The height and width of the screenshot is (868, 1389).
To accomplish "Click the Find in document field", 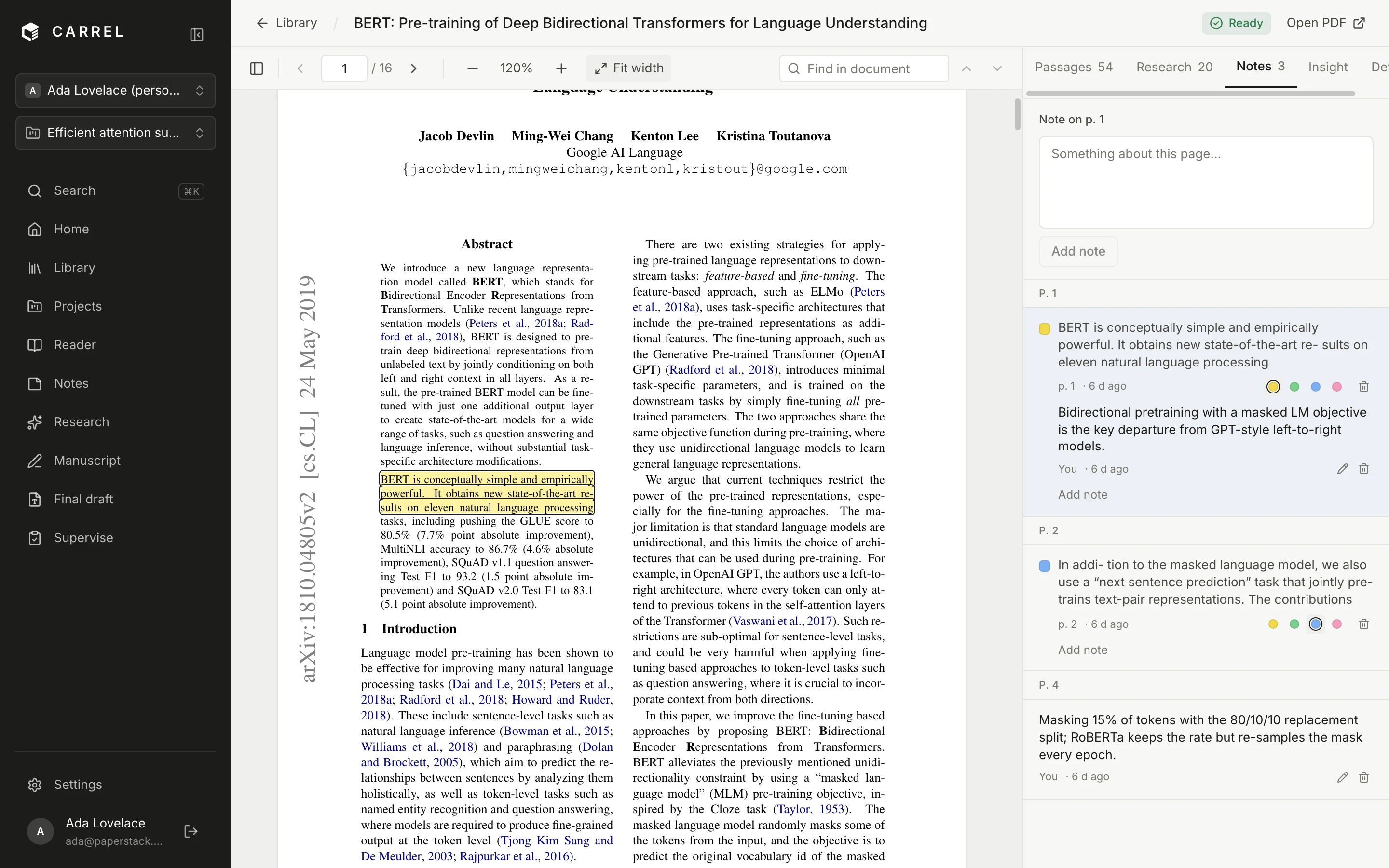I will pos(864,69).
